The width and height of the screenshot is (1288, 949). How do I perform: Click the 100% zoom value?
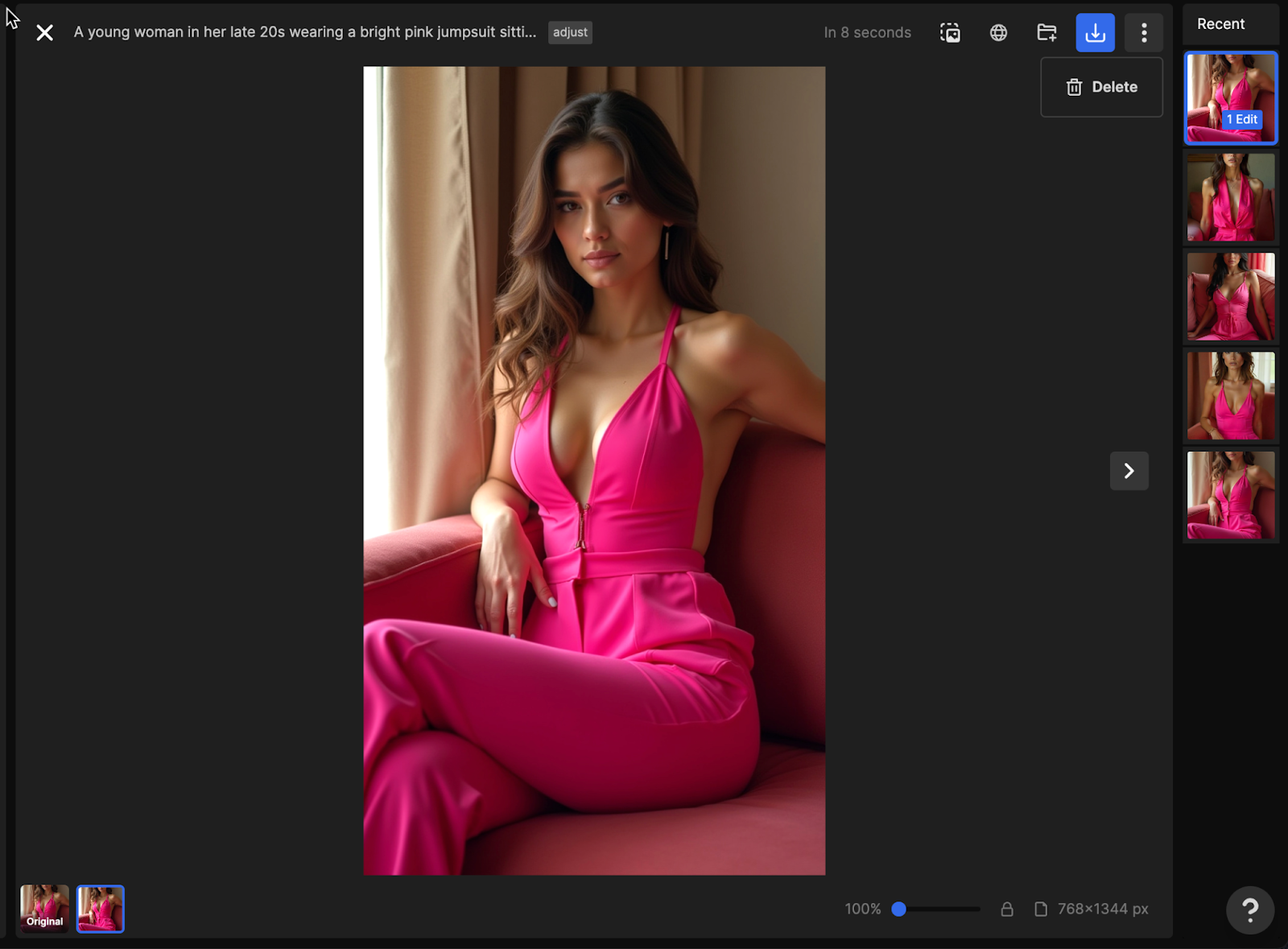click(863, 909)
